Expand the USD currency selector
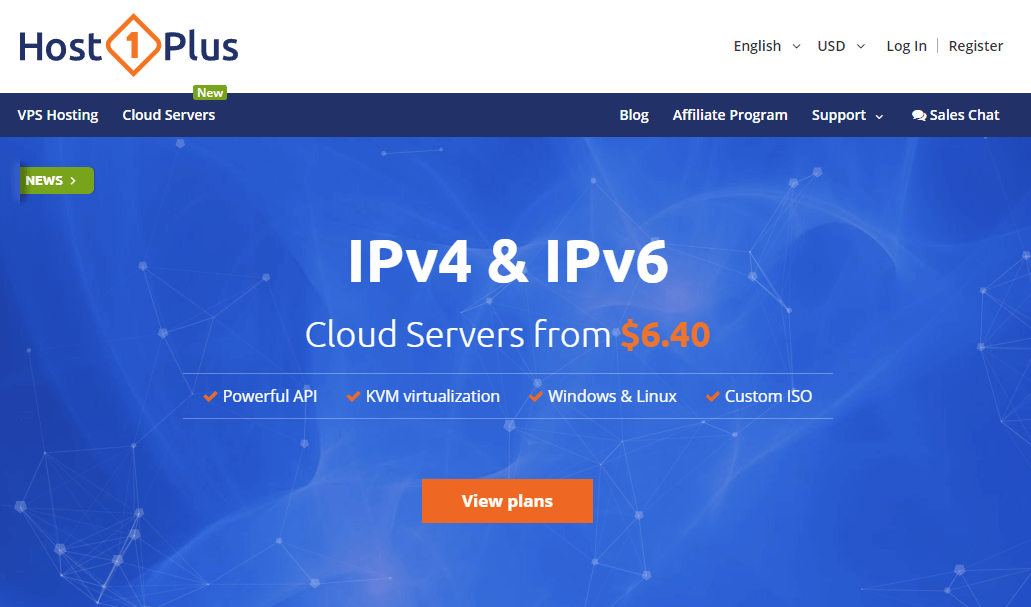 tap(841, 46)
